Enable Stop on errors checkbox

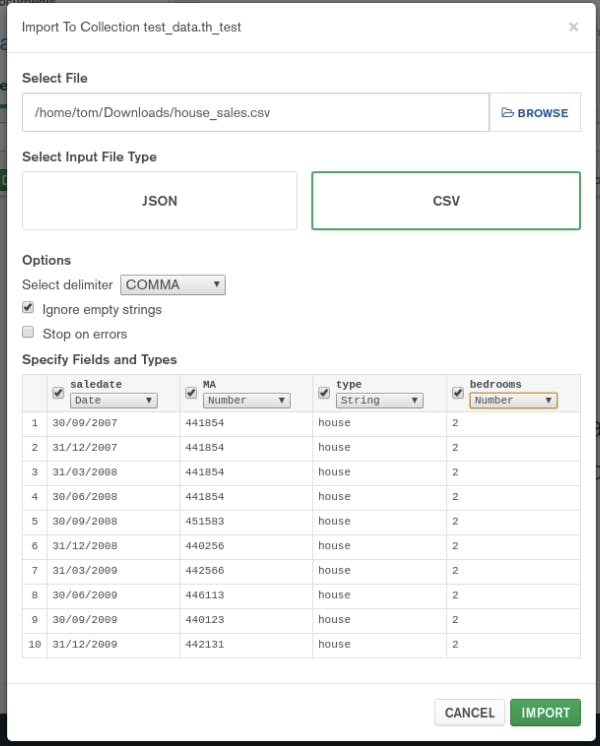(x=29, y=333)
